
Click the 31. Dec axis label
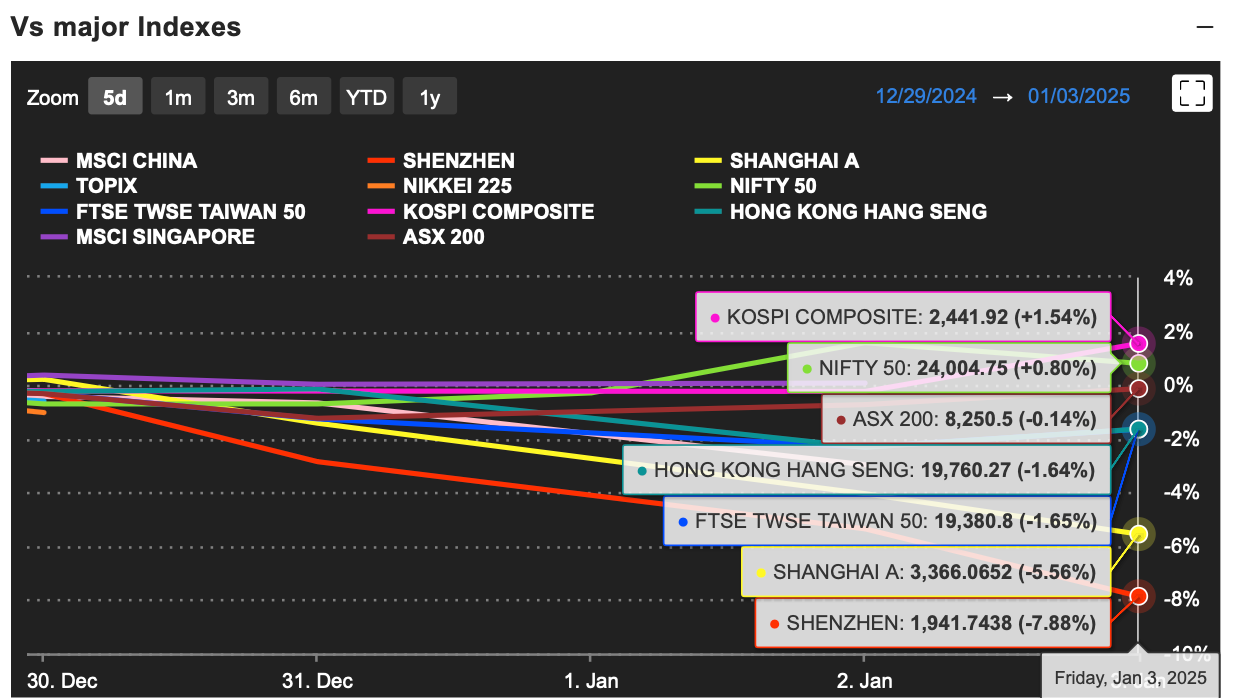316,680
